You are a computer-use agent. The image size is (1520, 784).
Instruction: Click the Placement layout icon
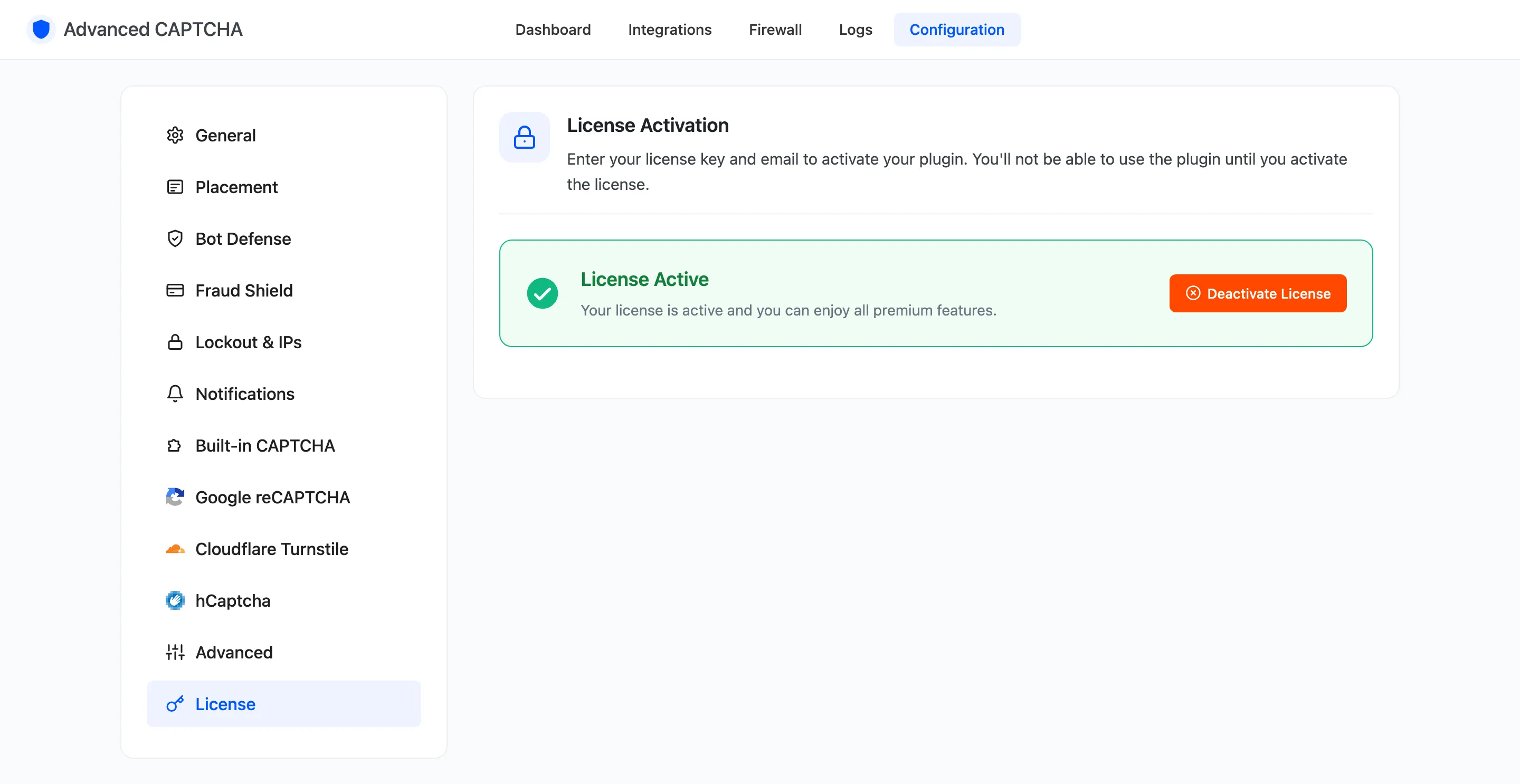[x=175, y=187]
